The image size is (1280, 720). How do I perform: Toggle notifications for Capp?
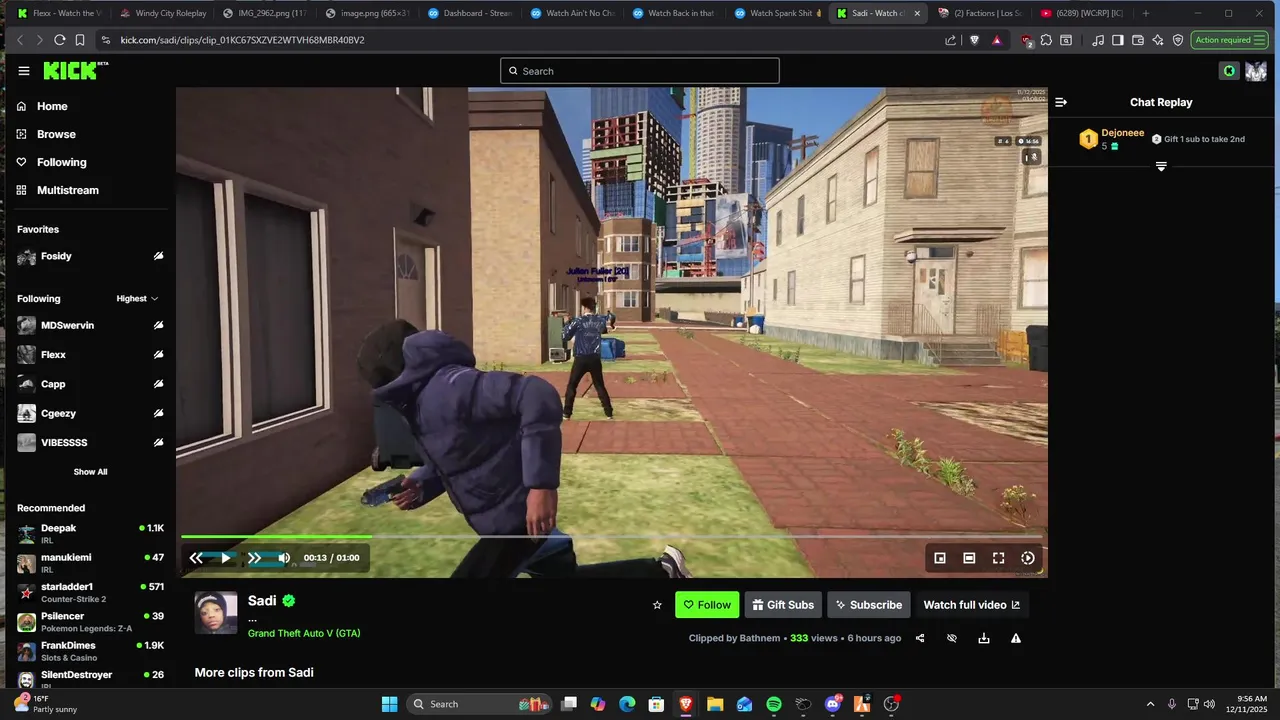158,384
